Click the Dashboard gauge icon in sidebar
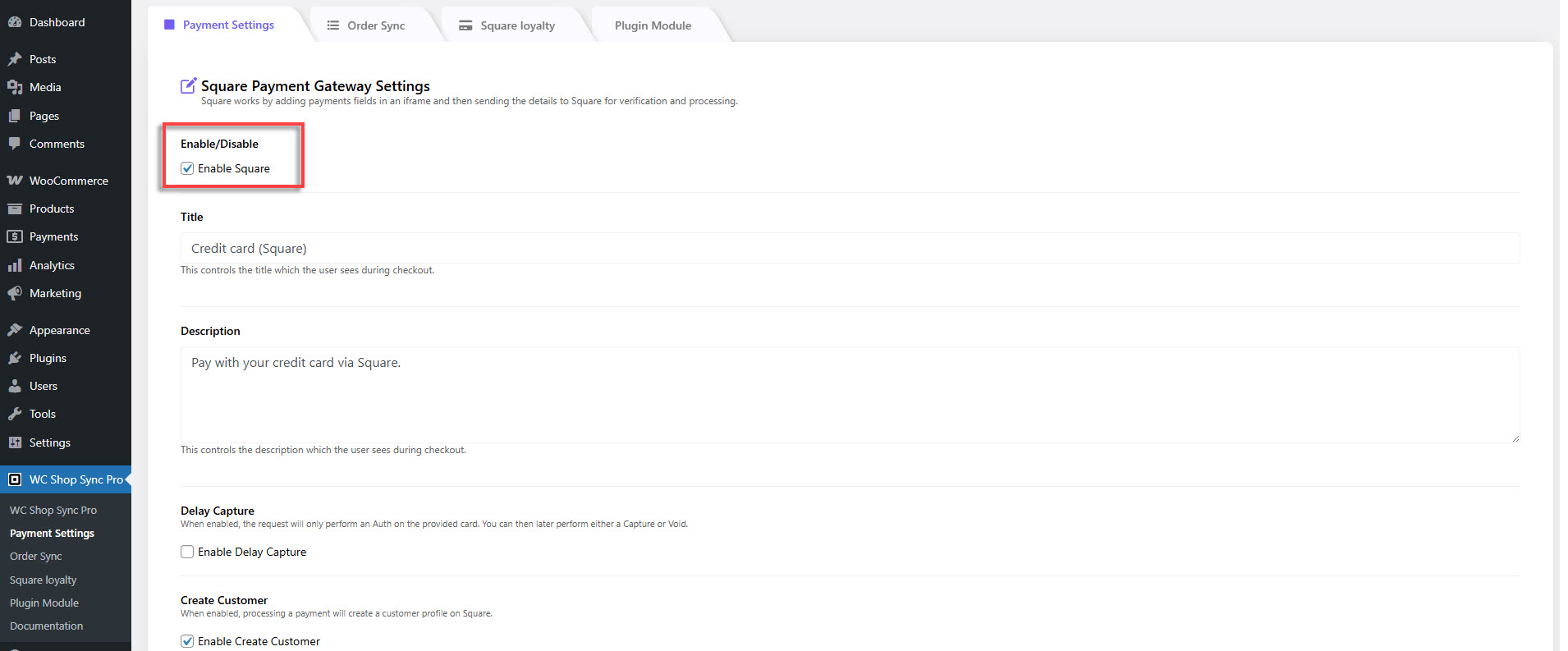The image size is (1568, 651). [x=14, y=22]
